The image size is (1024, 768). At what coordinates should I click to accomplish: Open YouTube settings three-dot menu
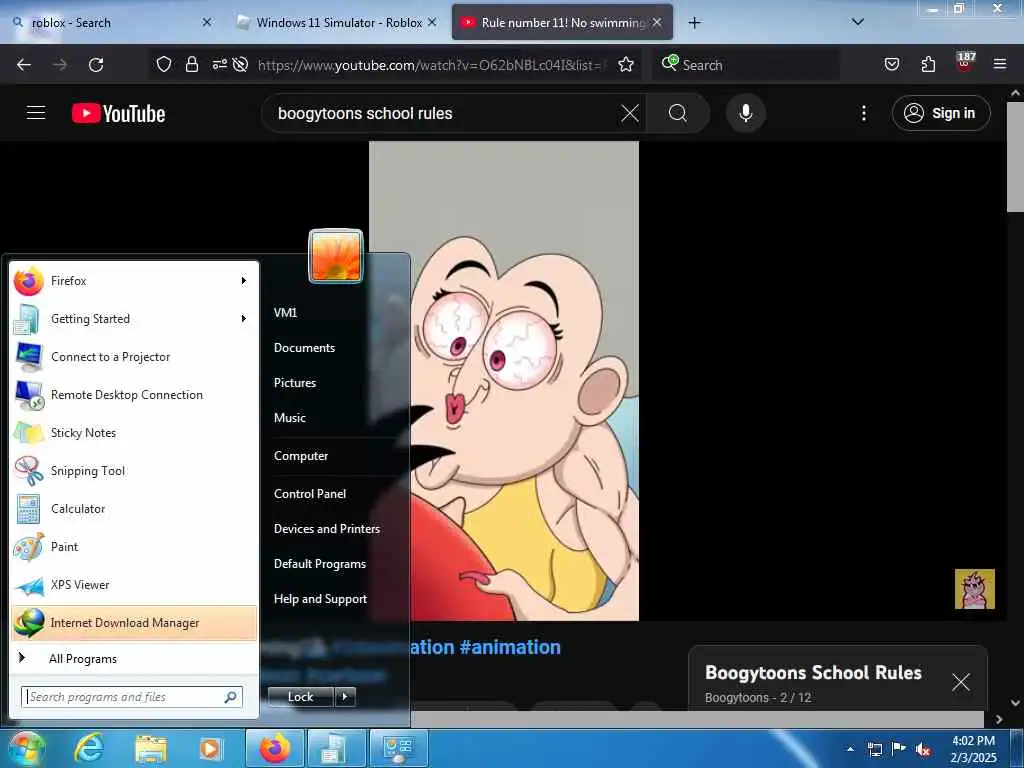click(863, 113)
